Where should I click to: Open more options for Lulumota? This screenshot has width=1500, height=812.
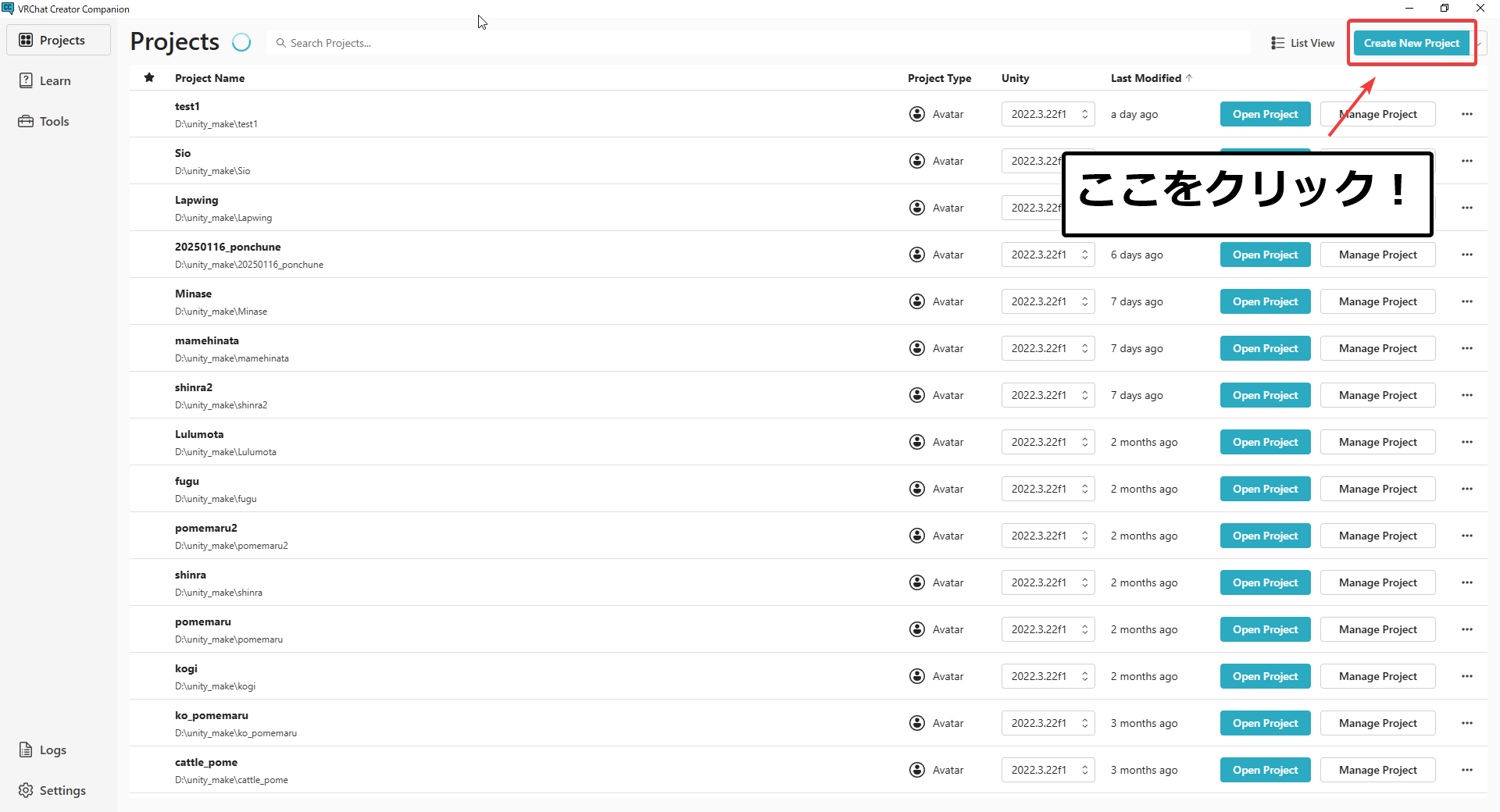tap(1466, 442)
